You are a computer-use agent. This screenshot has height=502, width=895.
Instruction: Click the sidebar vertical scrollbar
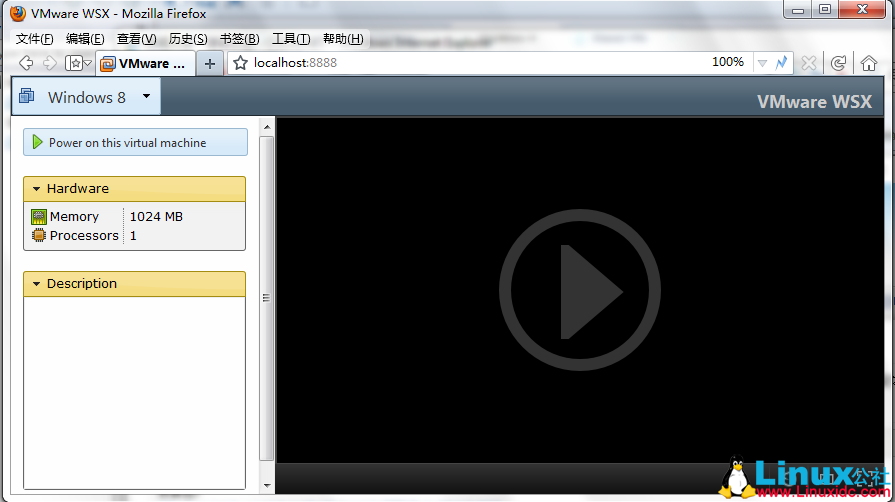(x=266, y=300)
